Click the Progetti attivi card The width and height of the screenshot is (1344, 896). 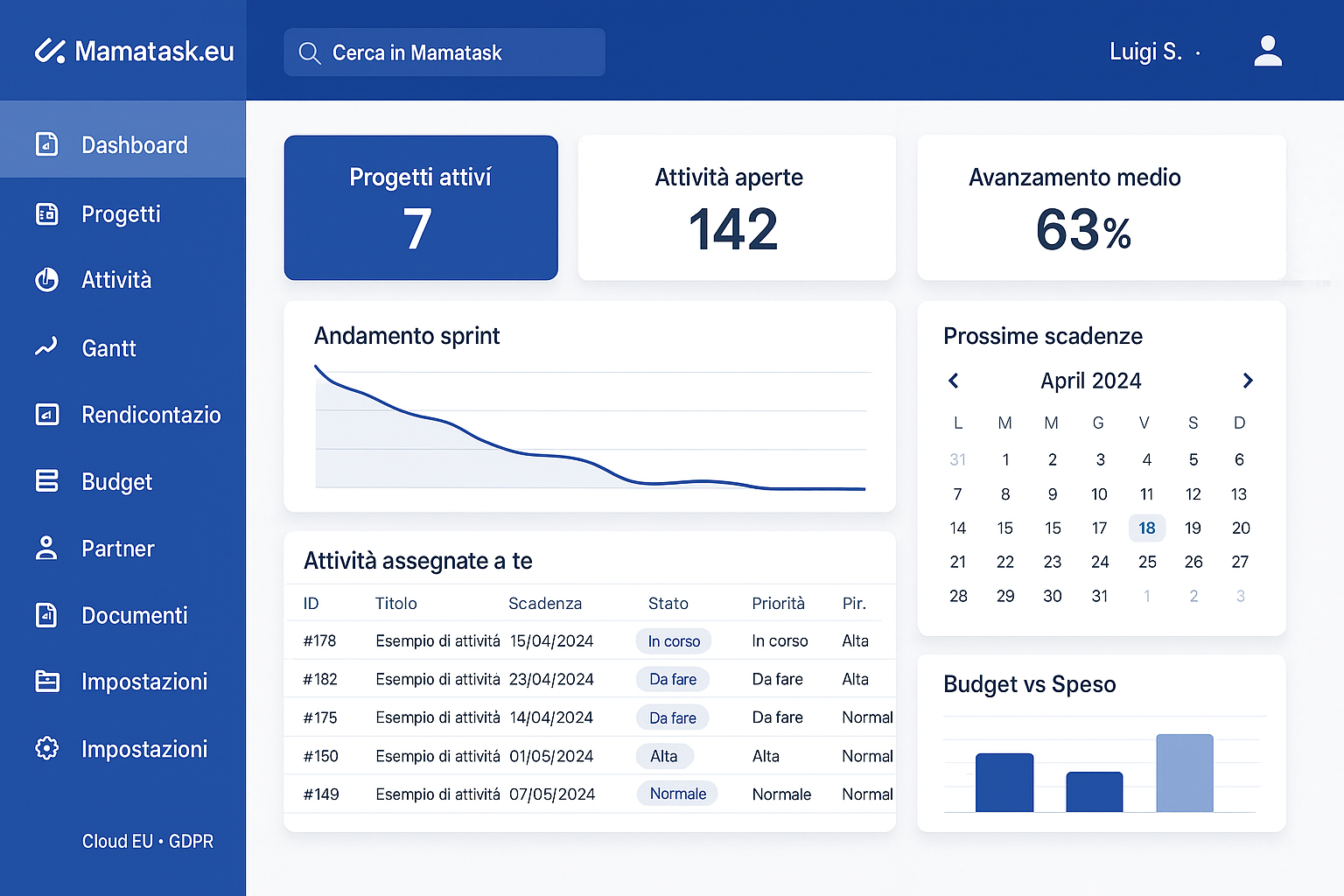pyautogui.click(x=421, y=208)
